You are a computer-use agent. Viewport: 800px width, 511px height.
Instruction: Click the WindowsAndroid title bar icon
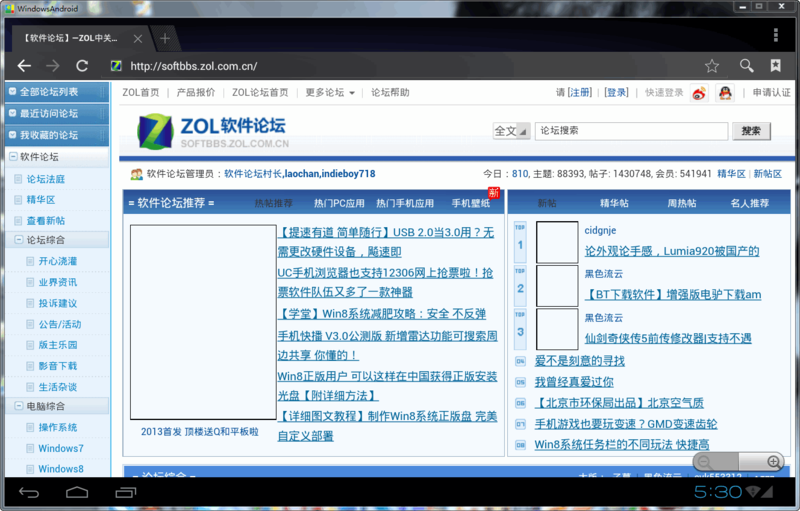(10, 8)
